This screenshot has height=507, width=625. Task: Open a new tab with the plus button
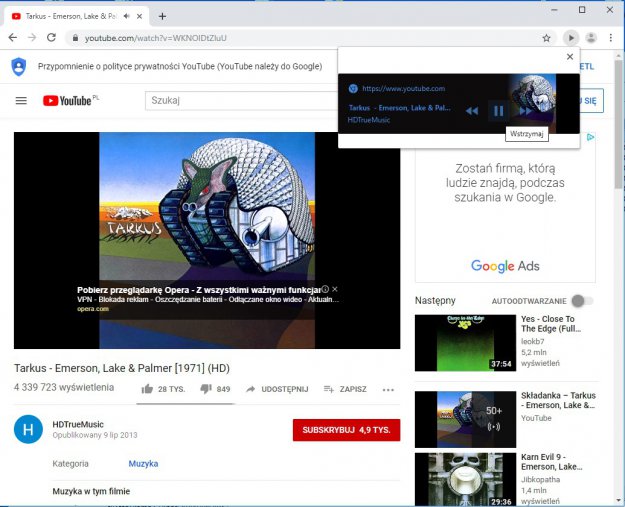tap(162, 16)
